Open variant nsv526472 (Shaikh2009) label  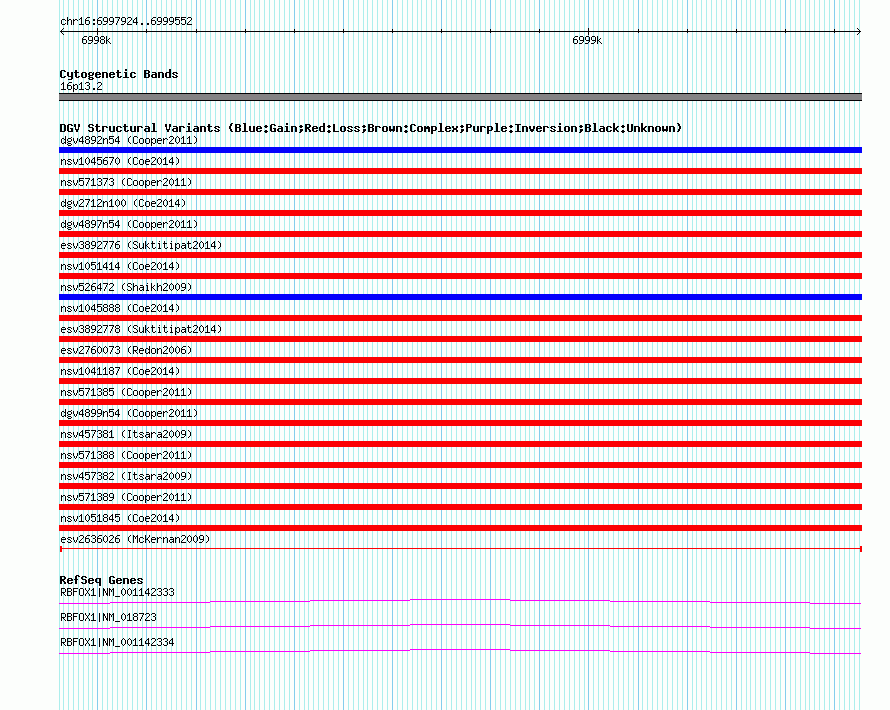coord(126,287)
